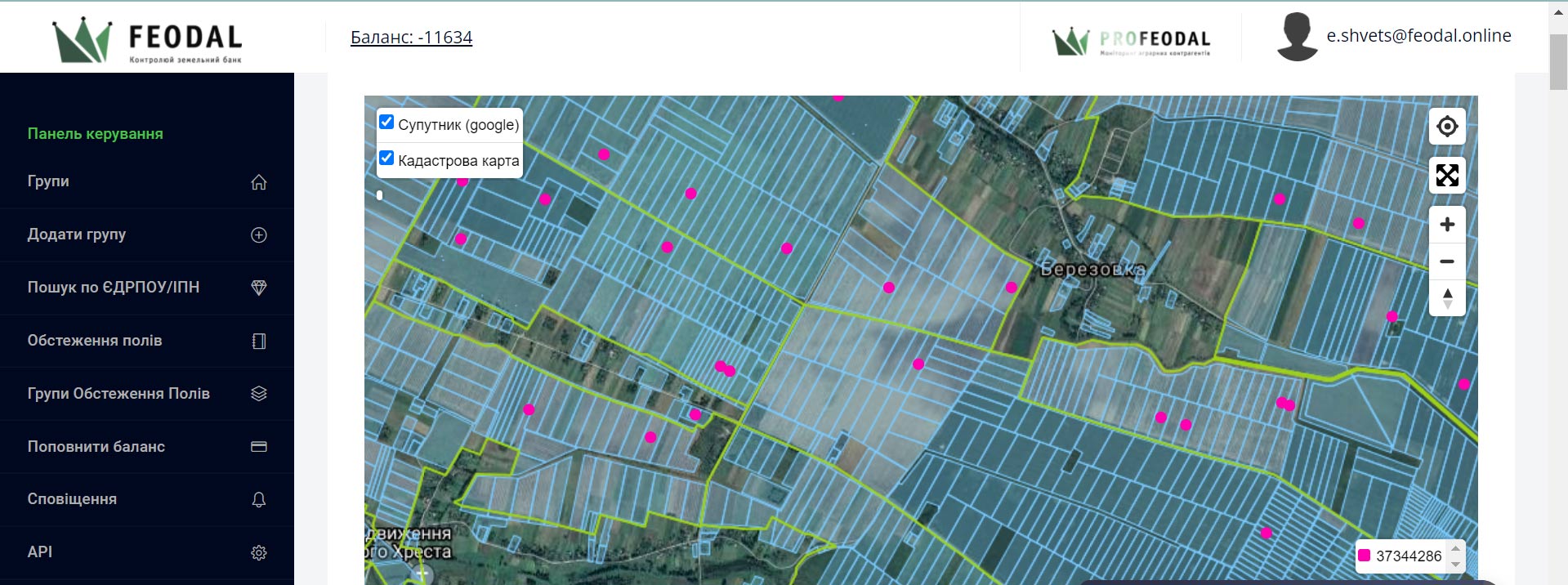Click the bell icon beside Сповіщення

258,499
